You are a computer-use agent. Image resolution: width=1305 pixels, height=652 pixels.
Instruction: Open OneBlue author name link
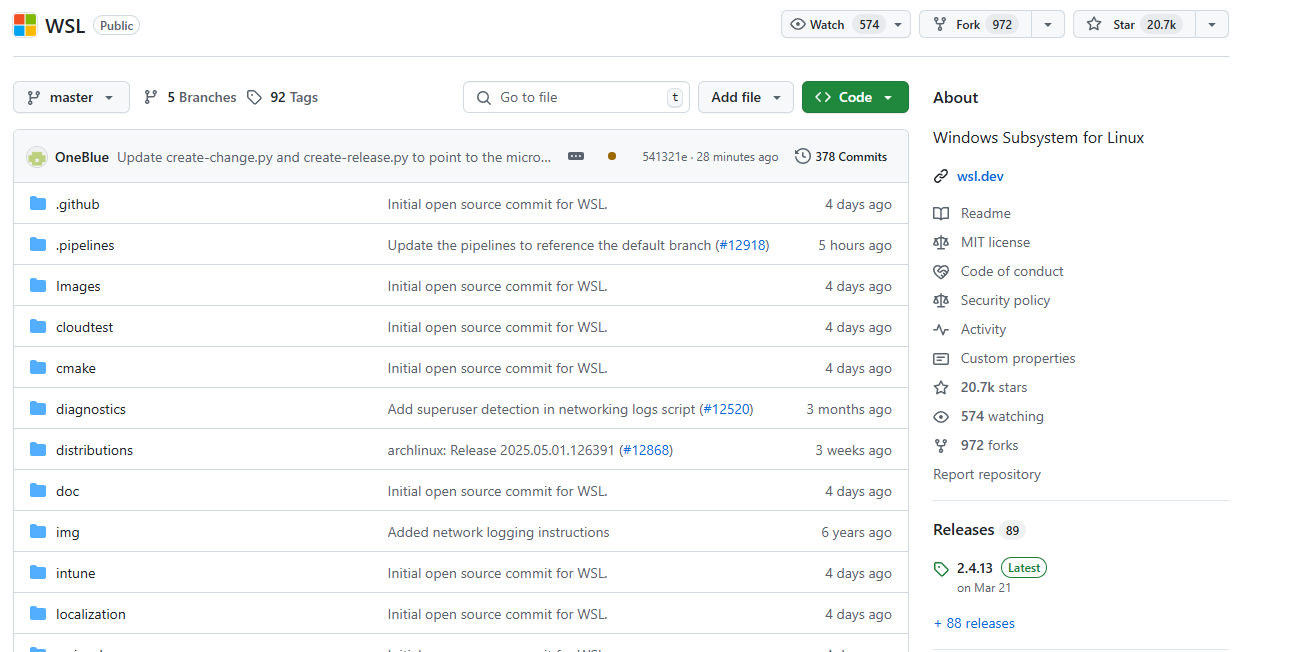coord(82,157)
